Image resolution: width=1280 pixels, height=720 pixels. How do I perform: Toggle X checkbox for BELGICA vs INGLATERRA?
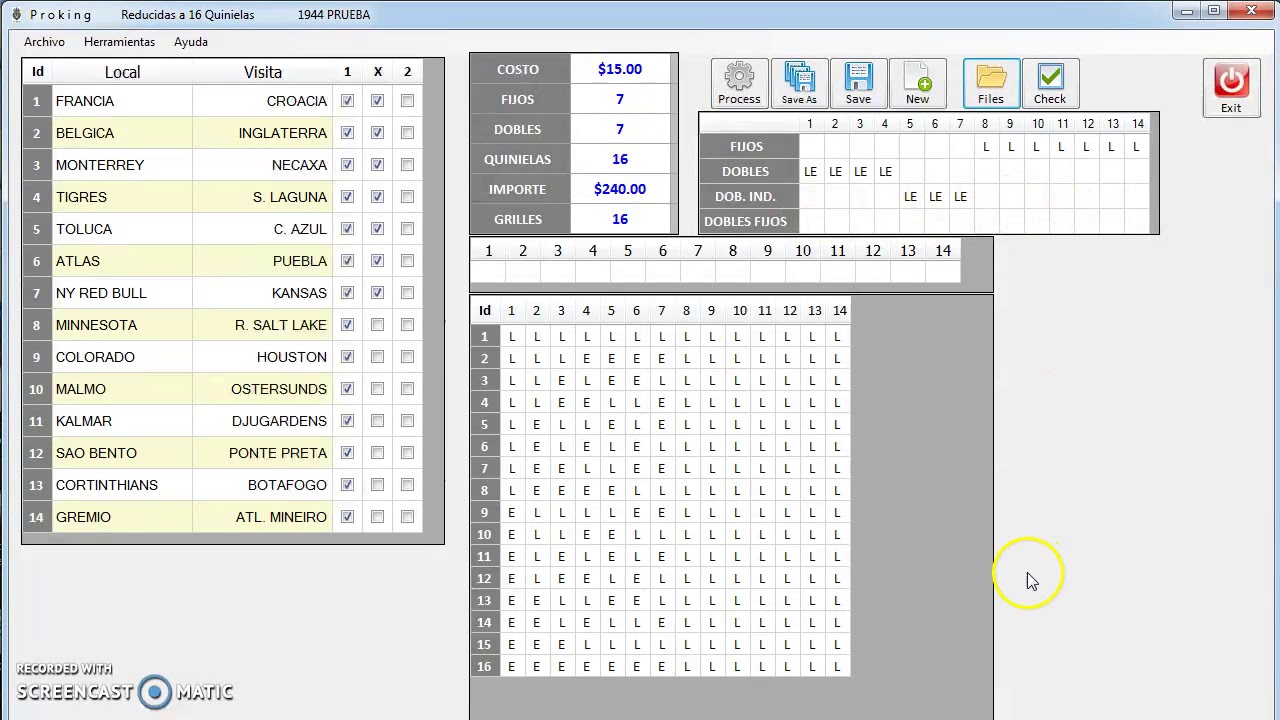click(x=377, y=133)
